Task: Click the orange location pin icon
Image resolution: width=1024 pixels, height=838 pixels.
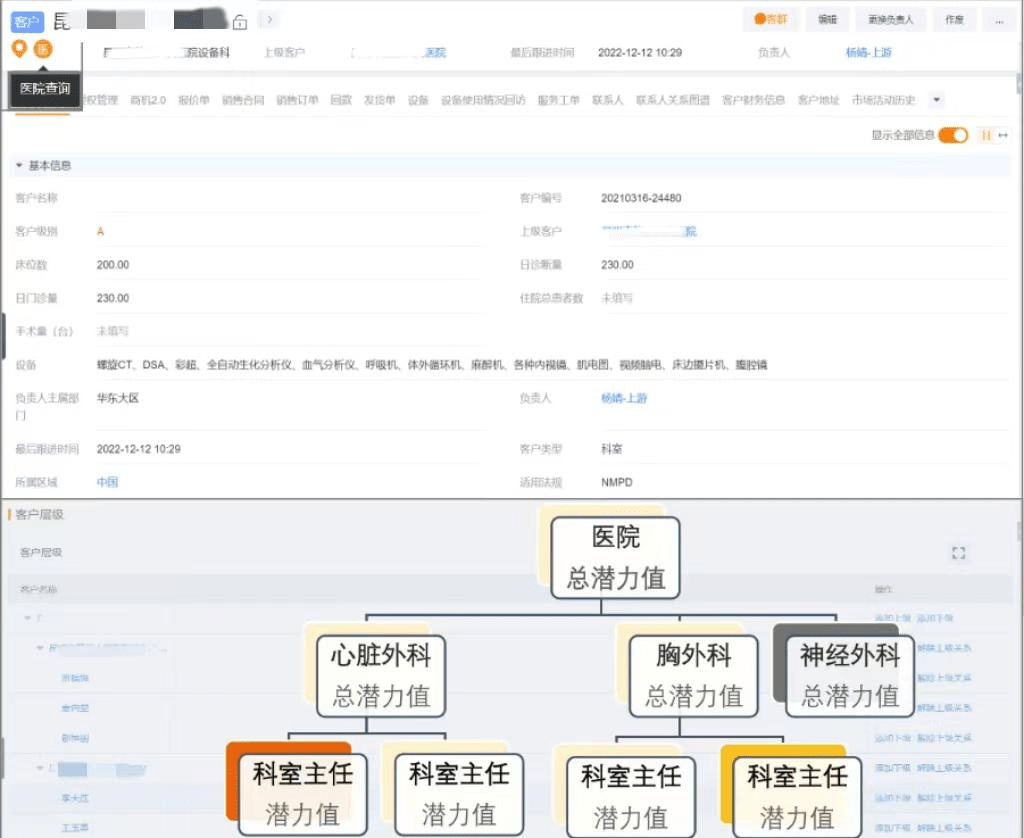Action: point(19,49)
